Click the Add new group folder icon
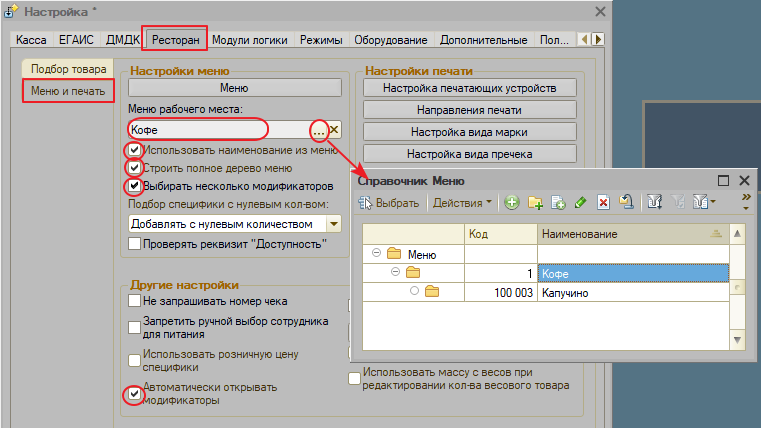This screenshot has height=428, width=761. [535, 203]
